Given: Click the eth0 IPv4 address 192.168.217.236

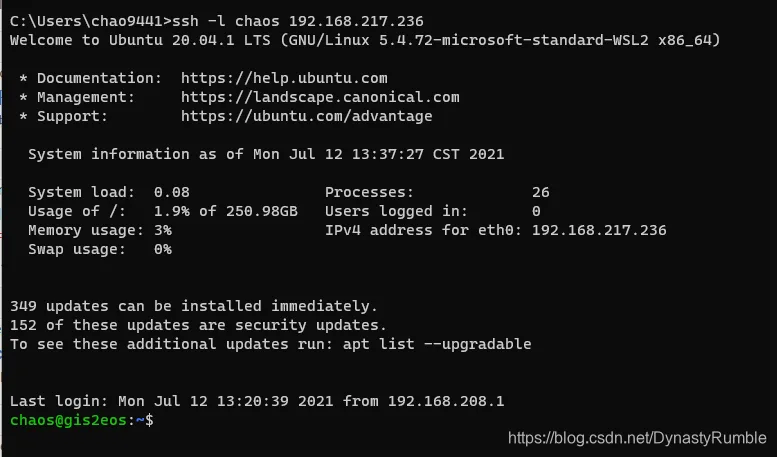Looking at the screenshot, I should 599,230.
